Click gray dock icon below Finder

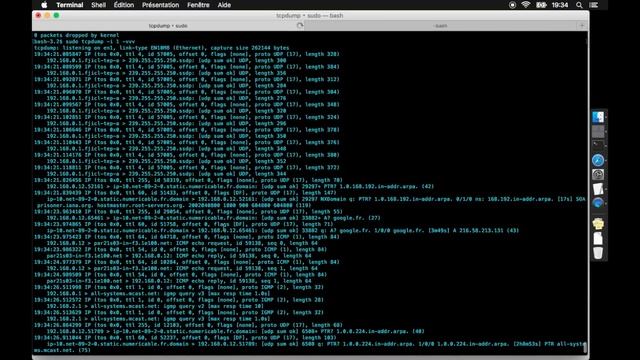598,131
